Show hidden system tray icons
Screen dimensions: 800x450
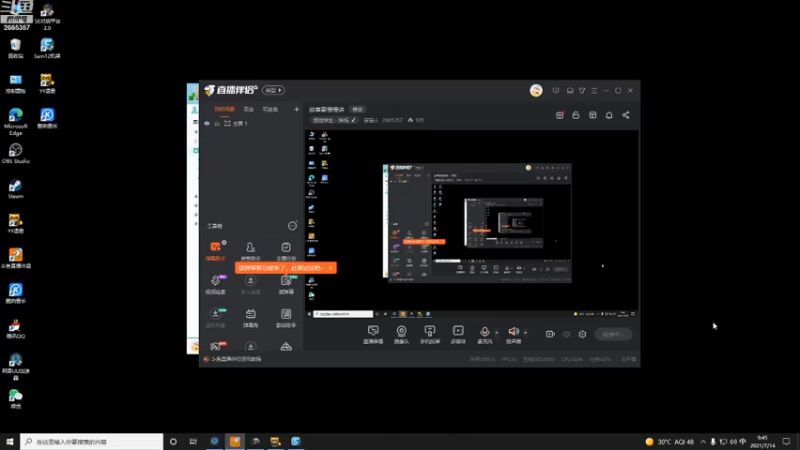point(703,442)
